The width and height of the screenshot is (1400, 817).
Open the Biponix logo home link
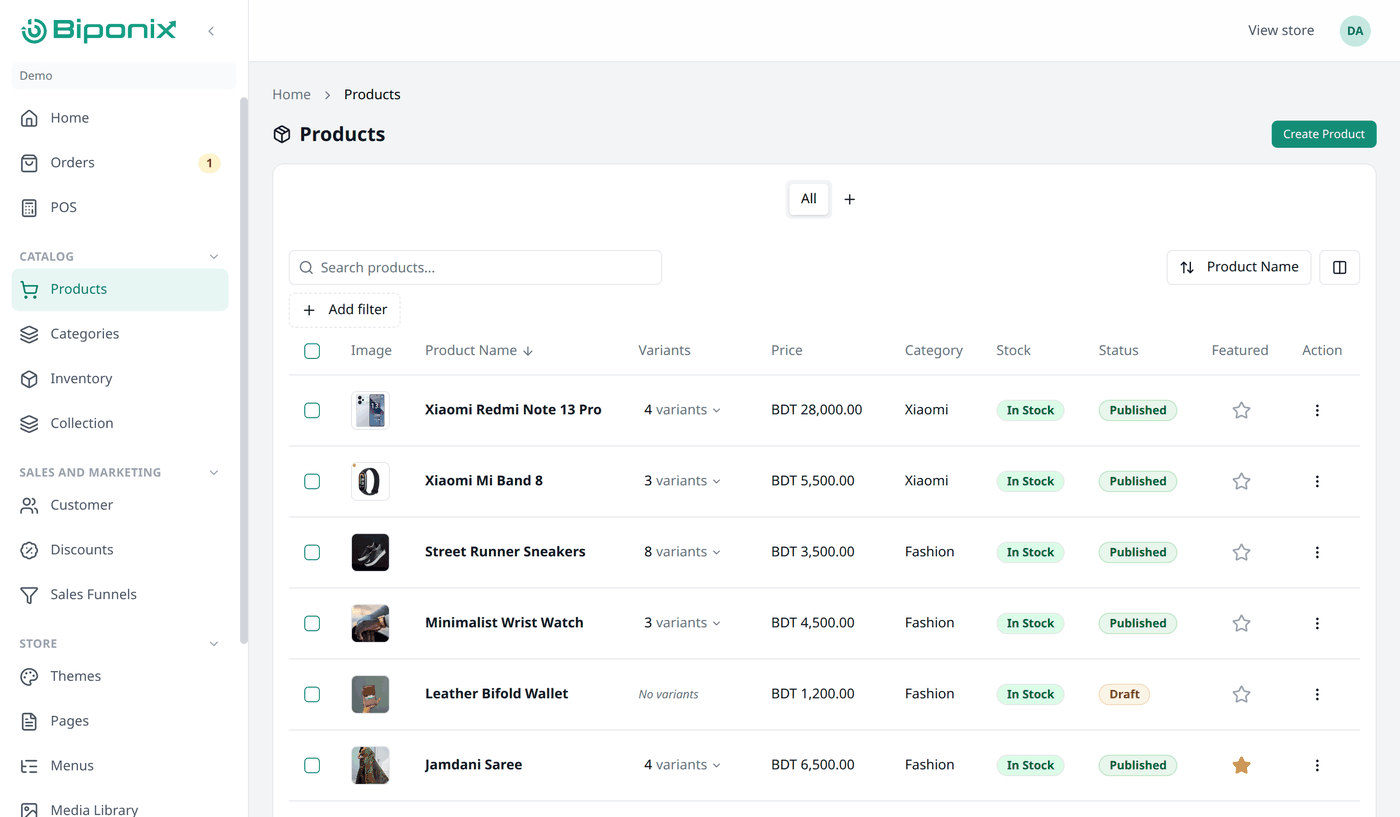99,31
